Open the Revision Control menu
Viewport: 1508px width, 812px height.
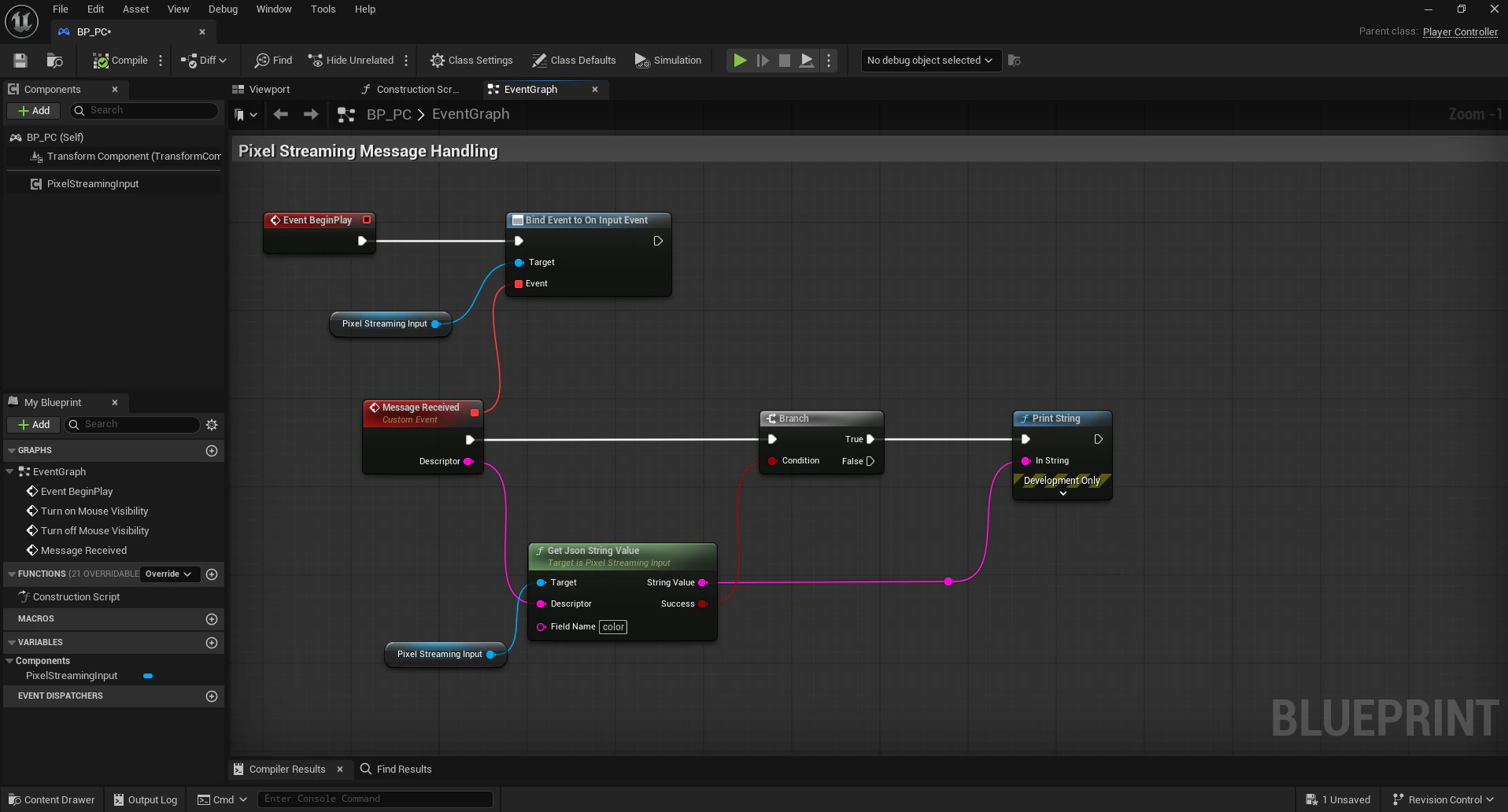1443,799
